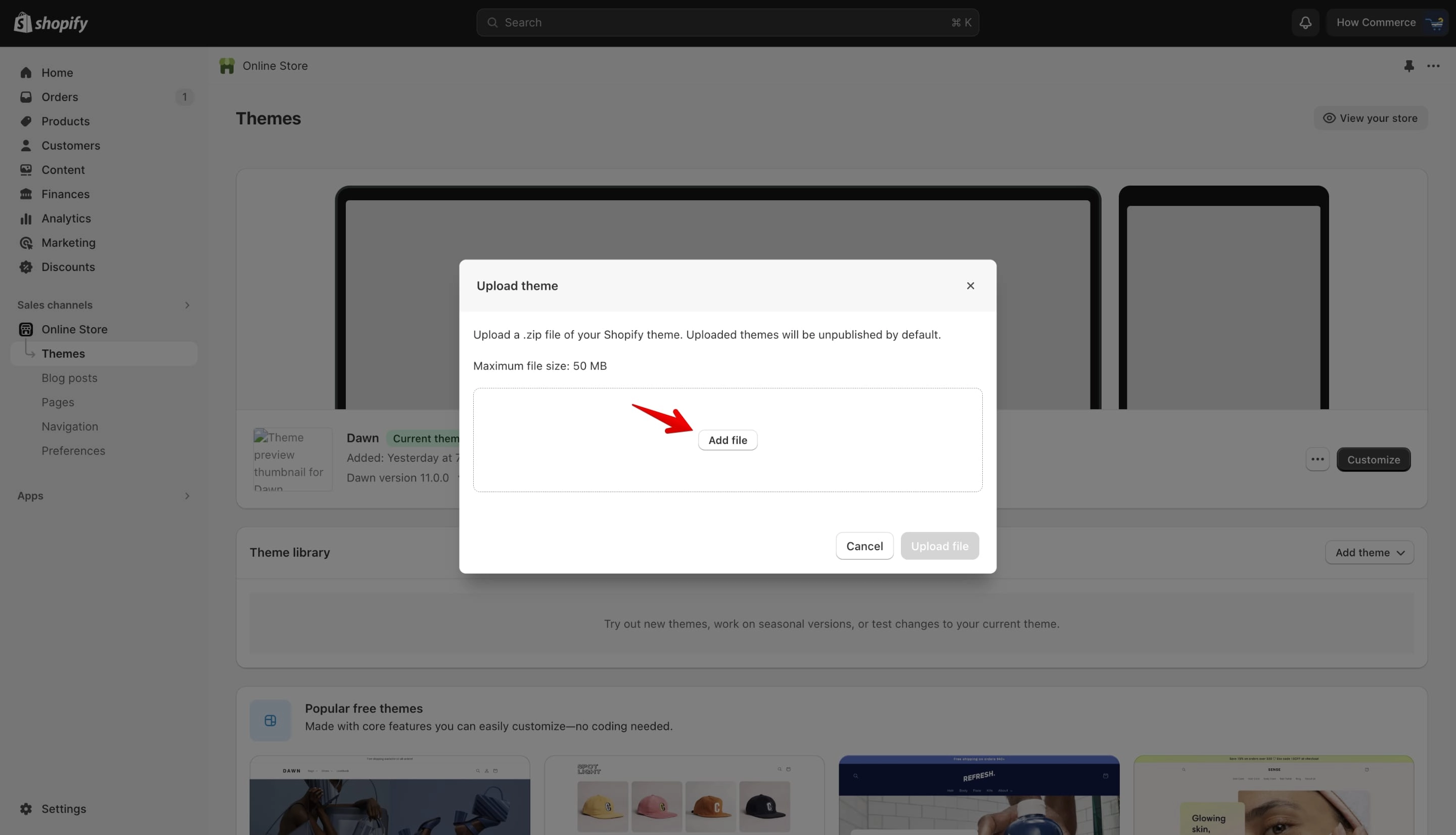This screenshot has height=835, width=1456.
Task: Pin the Online Store channel
Action: tap(1408, 66)
